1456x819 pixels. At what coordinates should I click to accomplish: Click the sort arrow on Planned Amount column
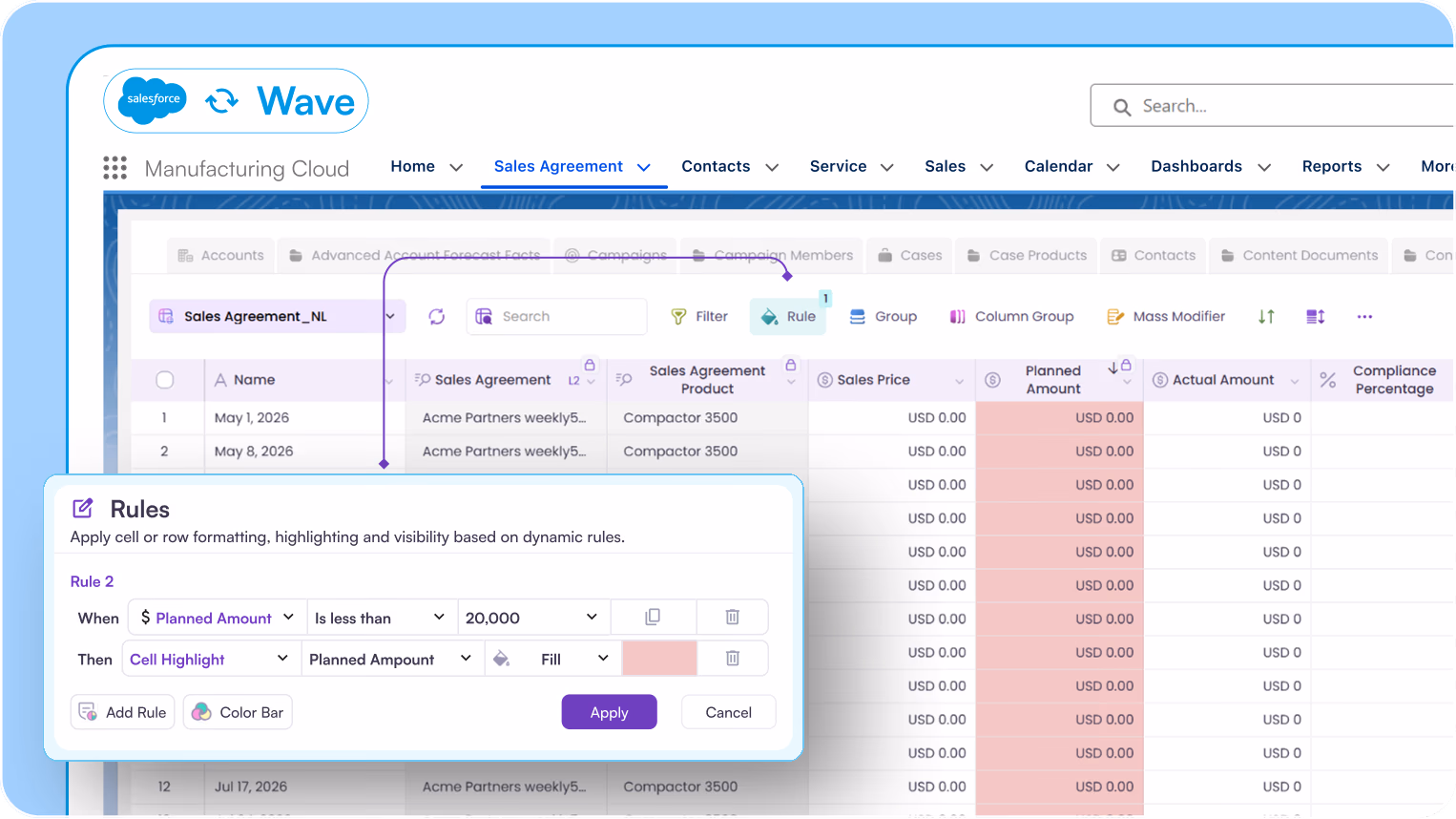pos(1113,367)
